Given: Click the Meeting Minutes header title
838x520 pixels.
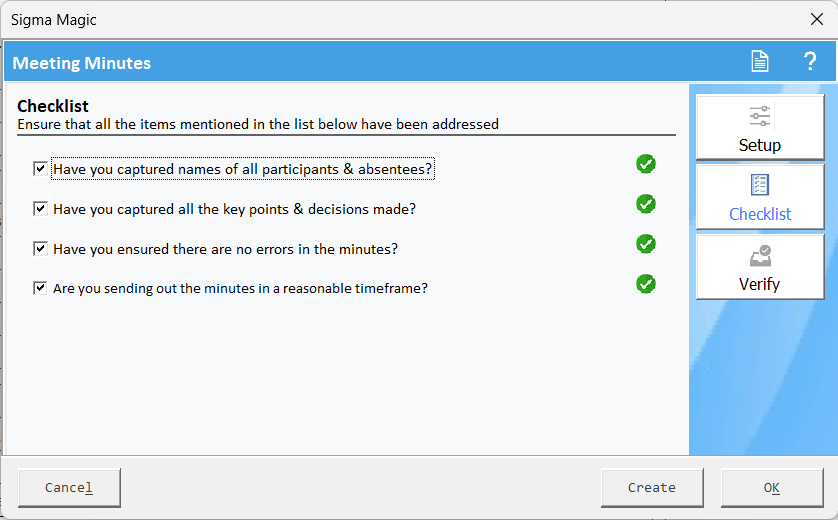Looking at the screenshot, I should tap(82, 63).
